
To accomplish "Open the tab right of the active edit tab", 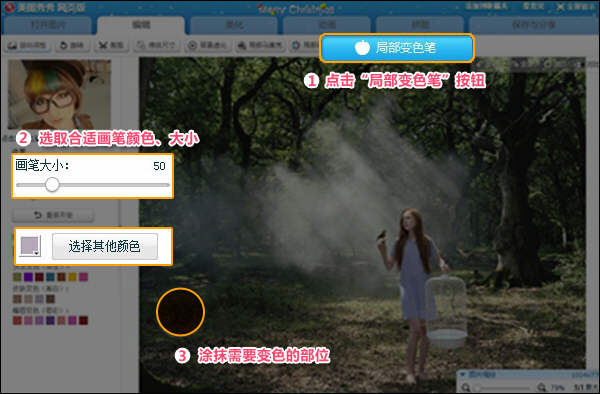I will [x=234, y=26].
